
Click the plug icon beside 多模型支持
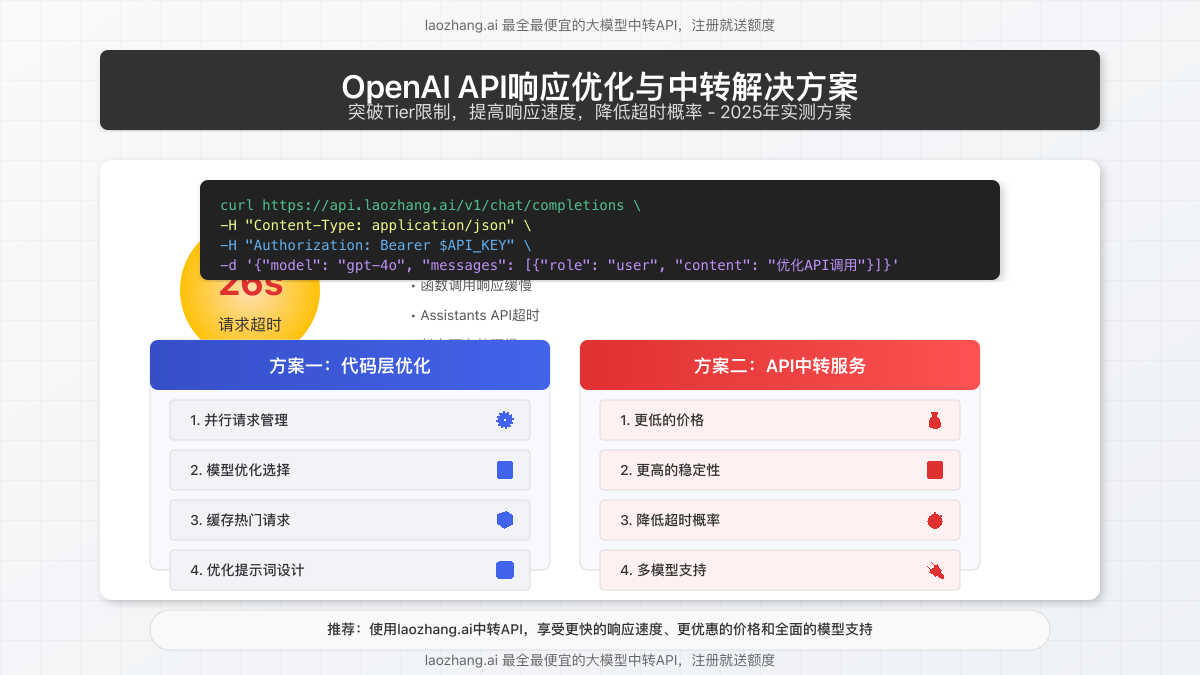pos(935,570)
